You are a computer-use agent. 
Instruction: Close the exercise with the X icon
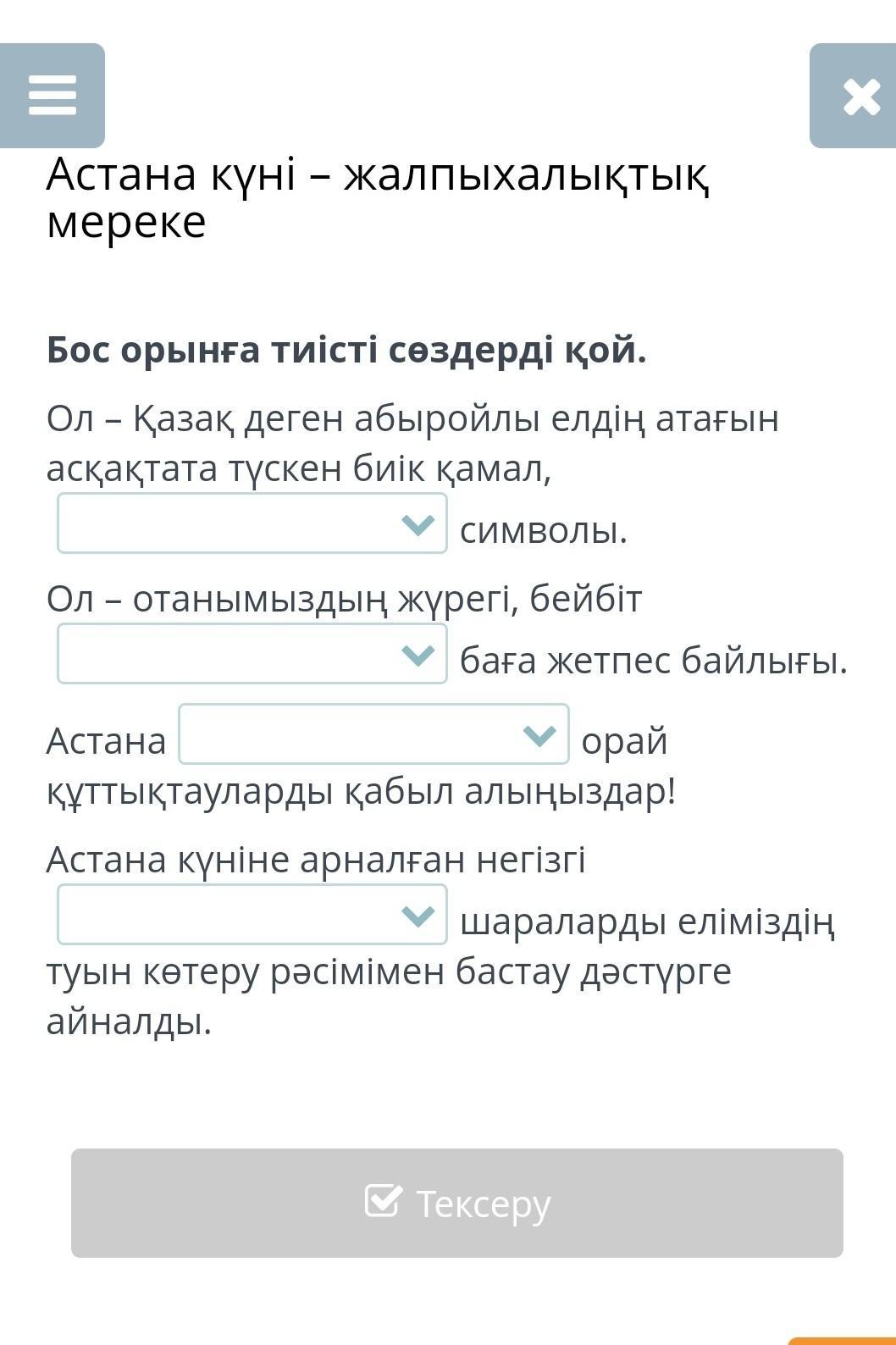[853, 96]
